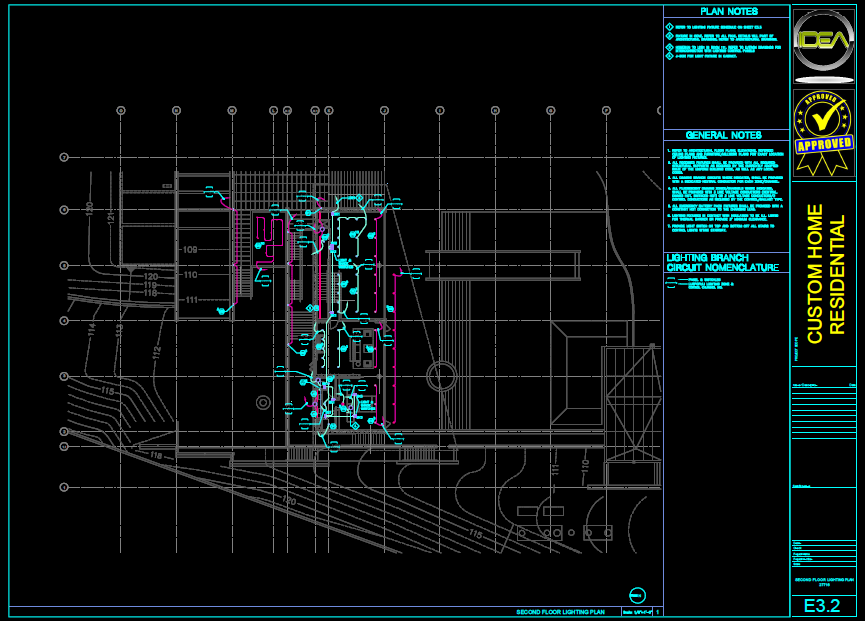Click the circular column symbol right of the building

(440, 377)
